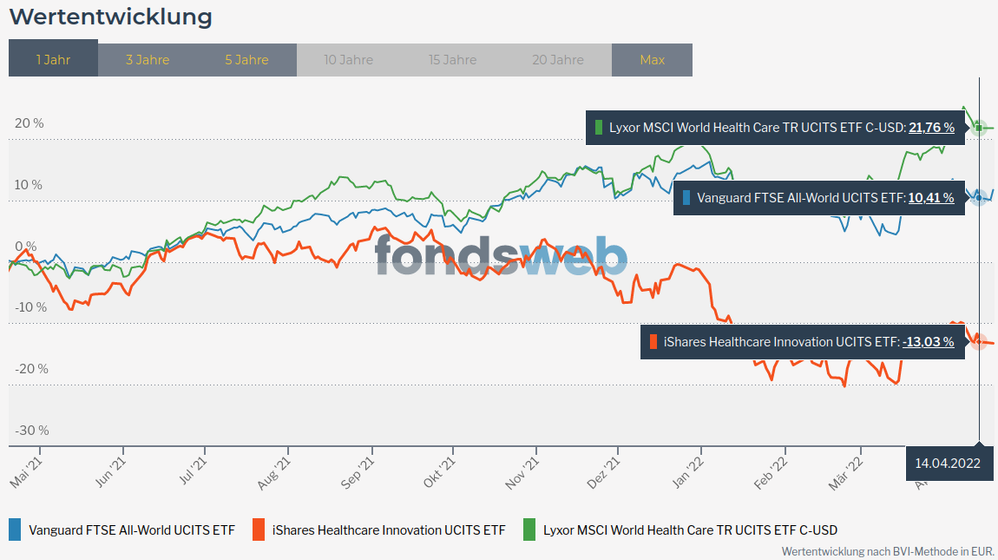This screenshot has width=998, height=560.
Task: Select the 20 Jahre range tab
Action: (558, 60)
